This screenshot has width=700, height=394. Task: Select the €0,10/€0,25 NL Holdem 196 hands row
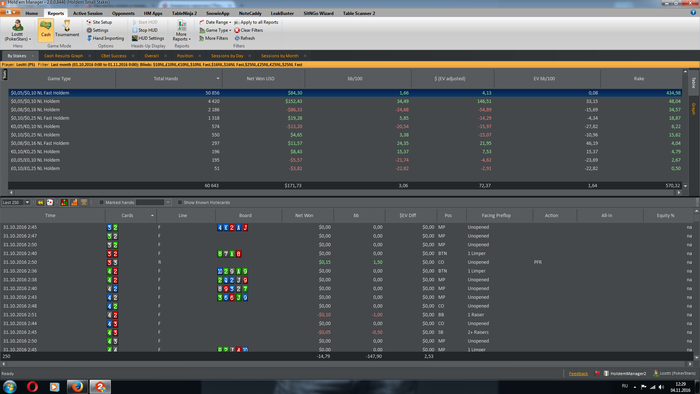point(345,152)
